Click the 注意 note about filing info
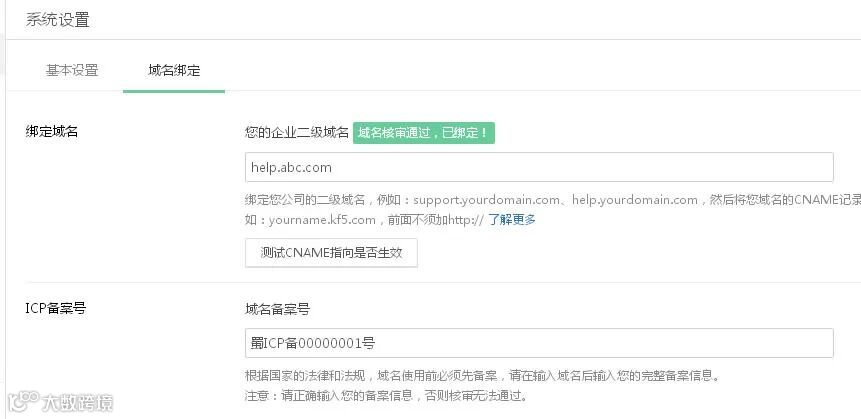This screenshot has width=861, height=419. tap(386, 395)
